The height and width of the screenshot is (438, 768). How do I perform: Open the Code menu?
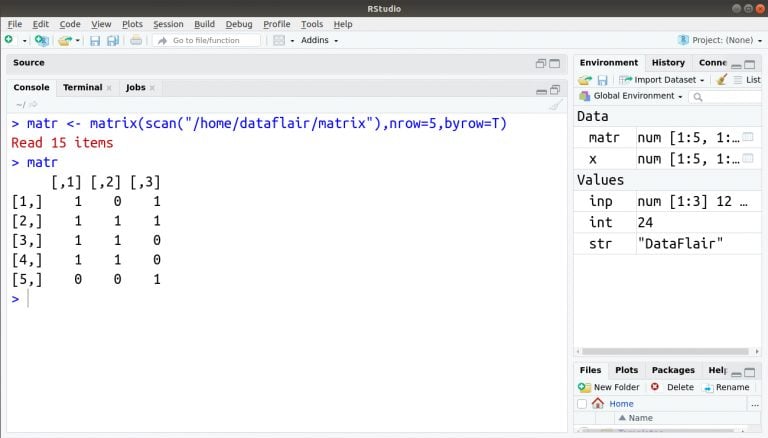[70, 24]
